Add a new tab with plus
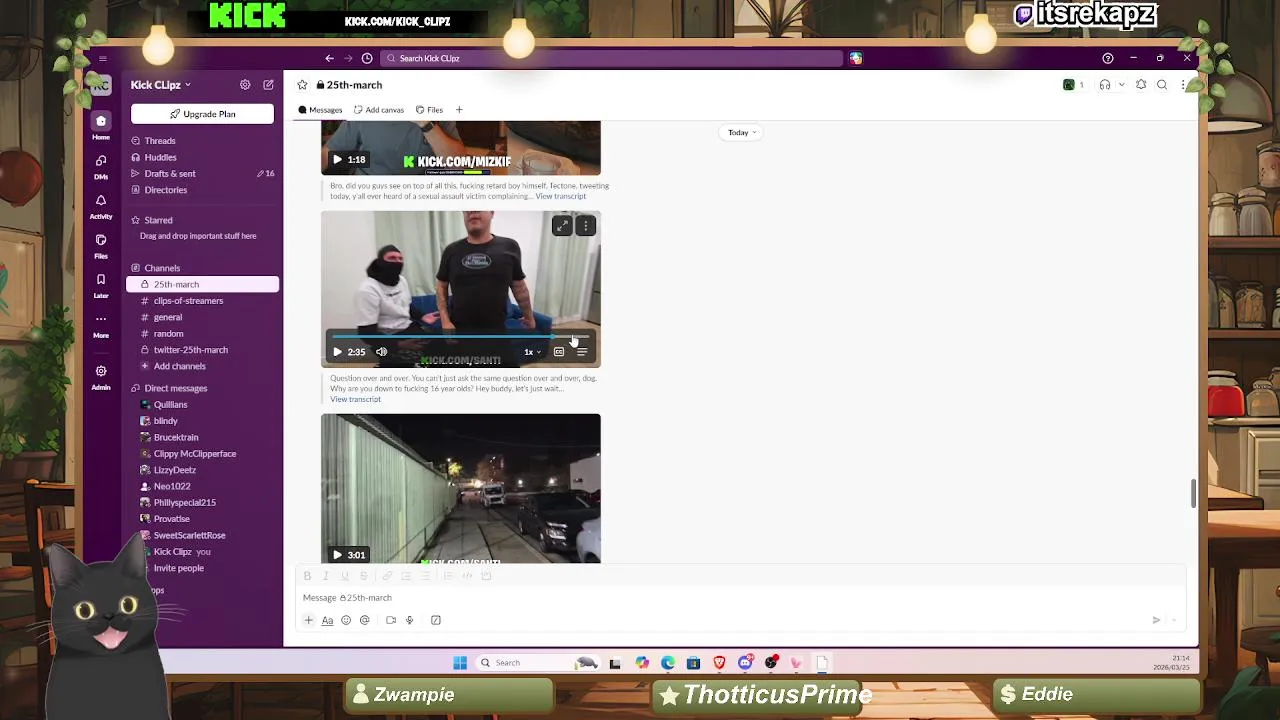This screenshot has width=1280, height=720. point(459,110)
